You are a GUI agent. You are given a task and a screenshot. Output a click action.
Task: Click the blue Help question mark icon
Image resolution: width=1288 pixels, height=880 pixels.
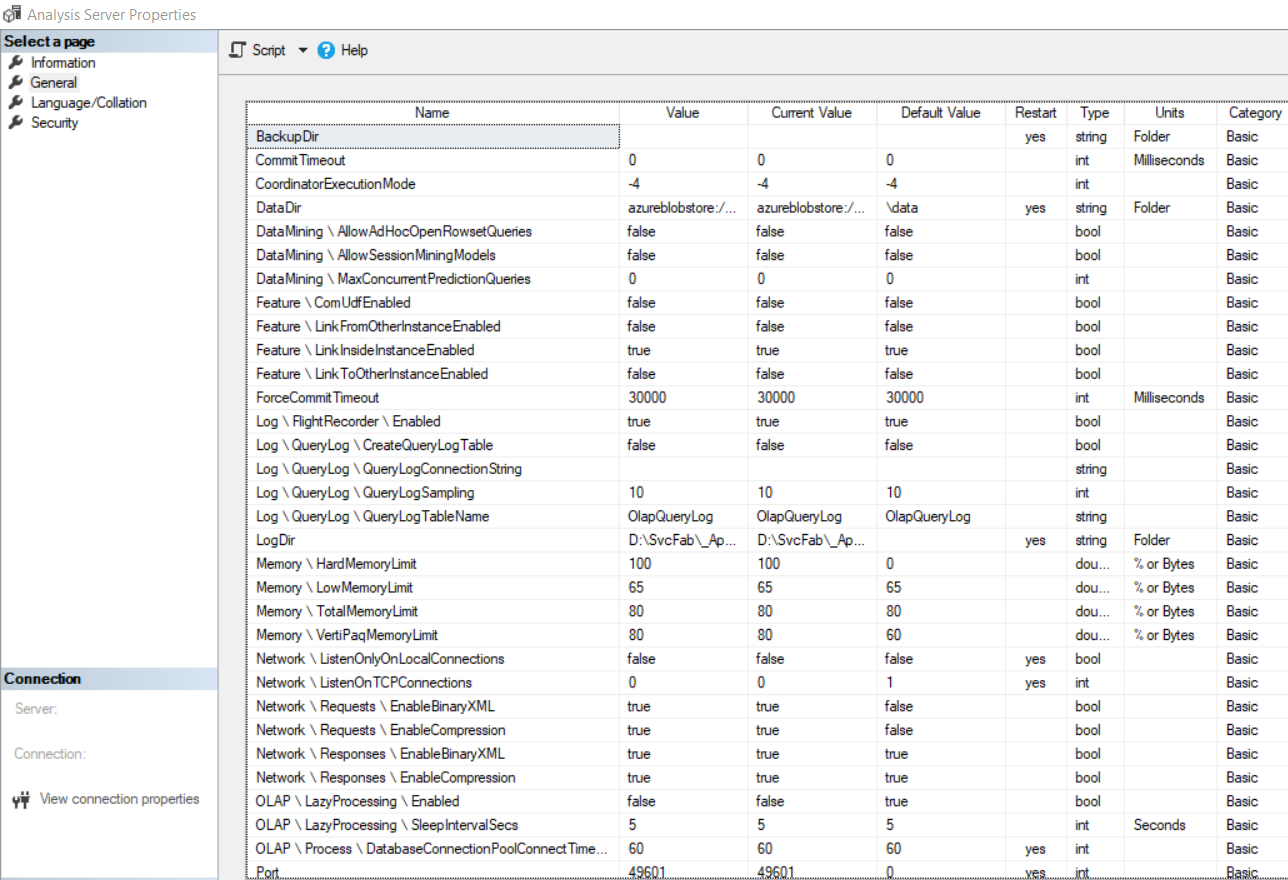point(326,50)
